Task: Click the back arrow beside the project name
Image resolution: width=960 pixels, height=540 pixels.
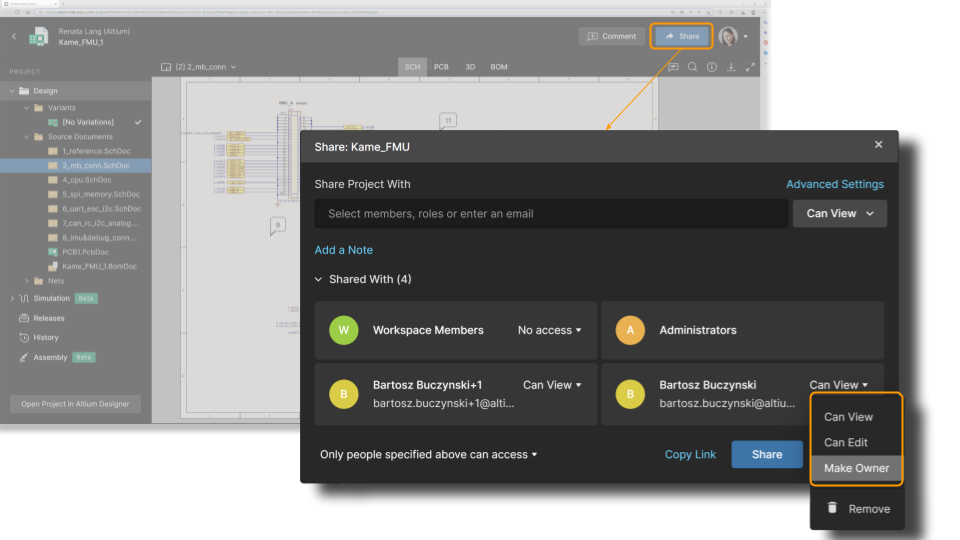Action: point(15,37)
